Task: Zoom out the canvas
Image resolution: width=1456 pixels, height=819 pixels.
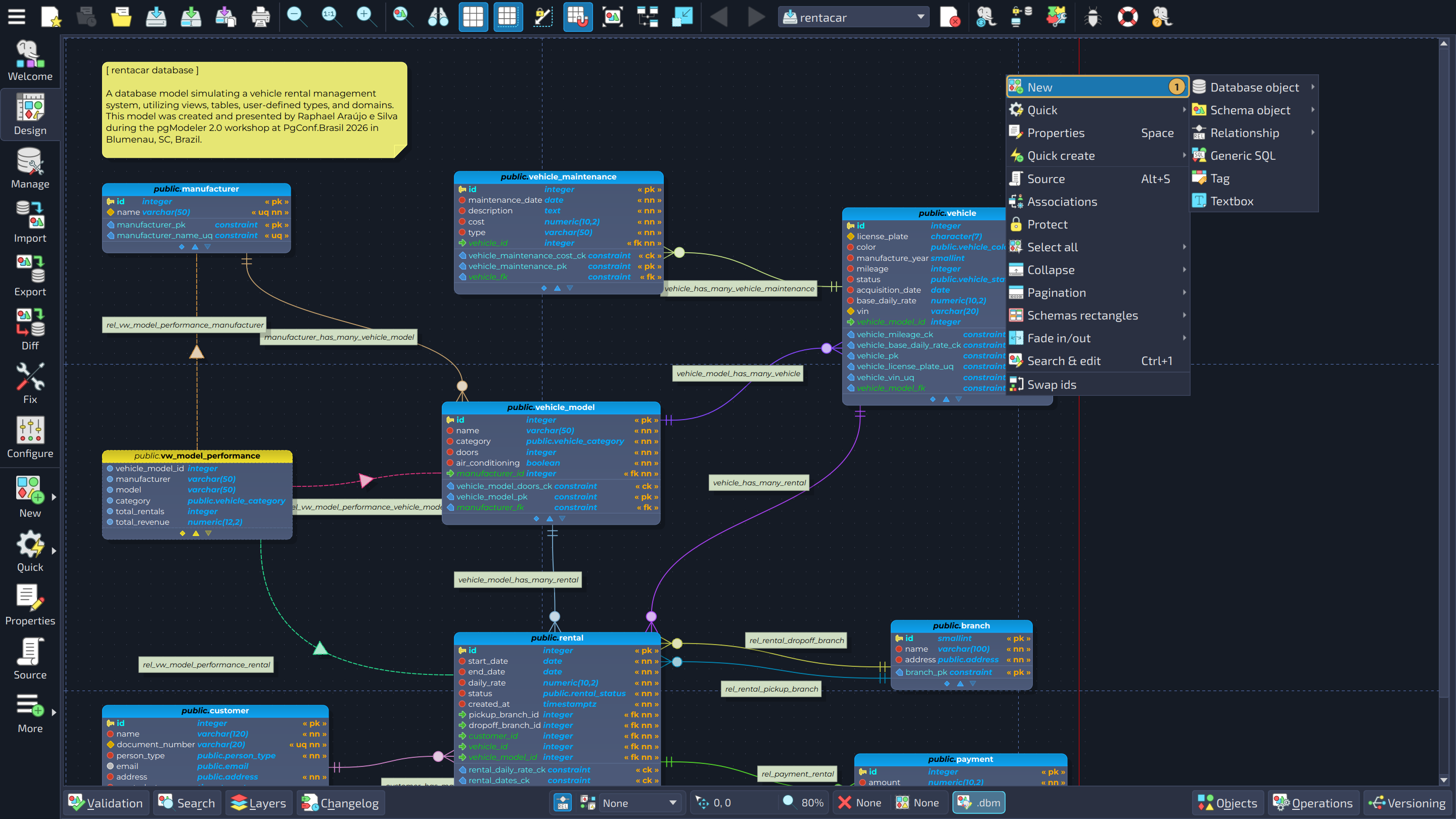Action: (296, 17)
